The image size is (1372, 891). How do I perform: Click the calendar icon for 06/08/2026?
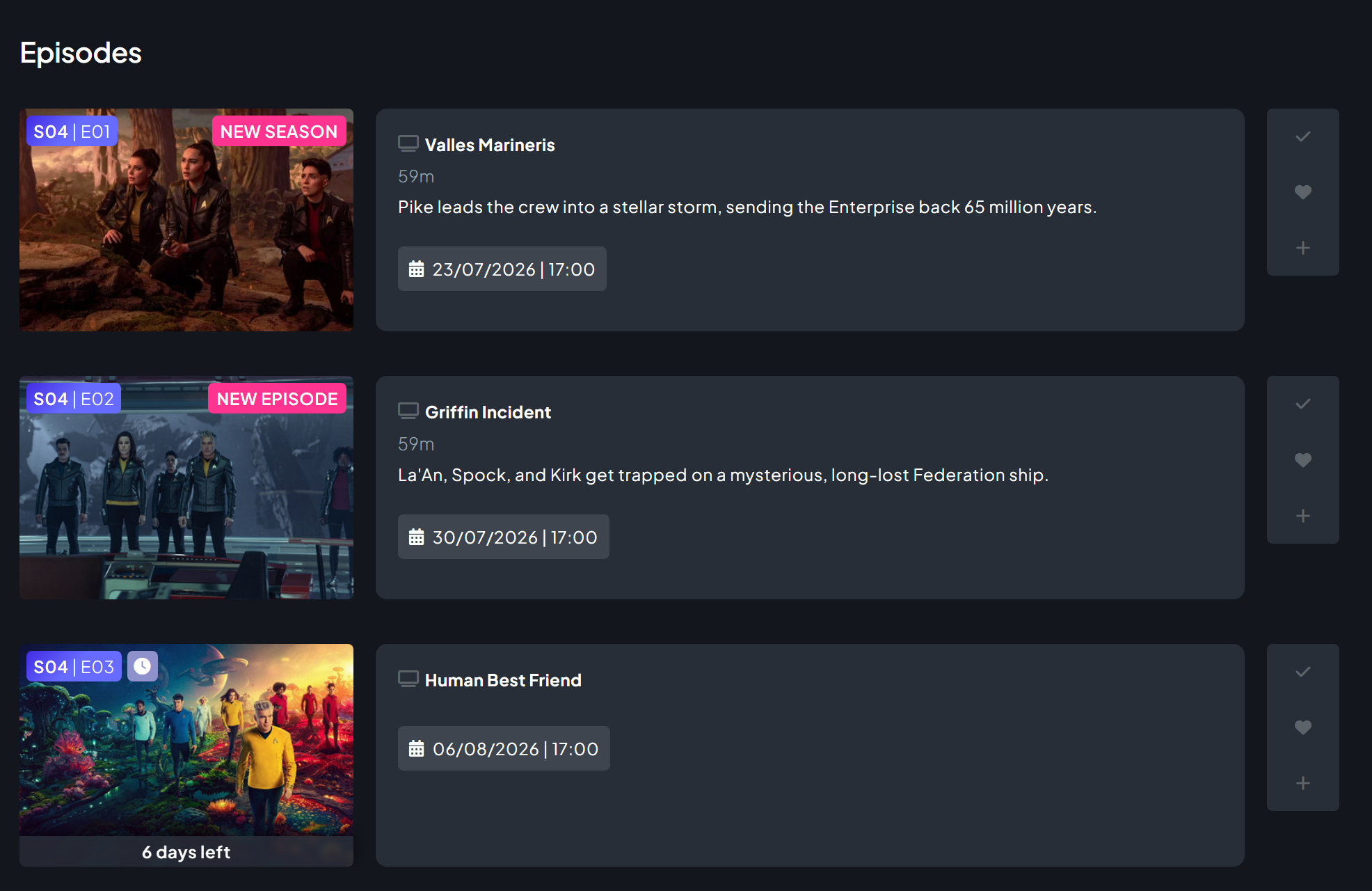(x=416, y=748)
